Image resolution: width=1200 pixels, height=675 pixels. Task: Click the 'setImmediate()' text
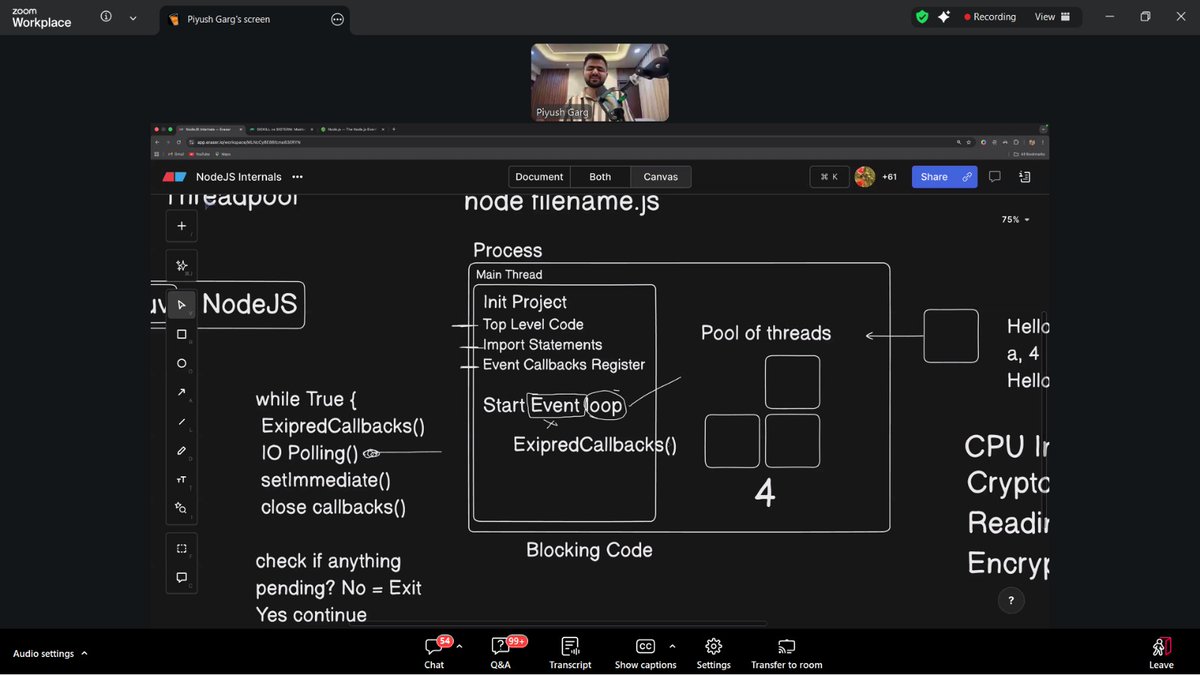tap(326, 480)
